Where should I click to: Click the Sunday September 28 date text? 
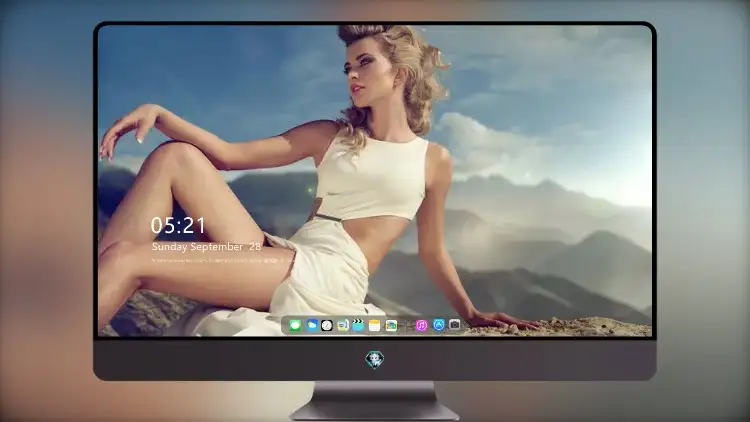(206, 247)
